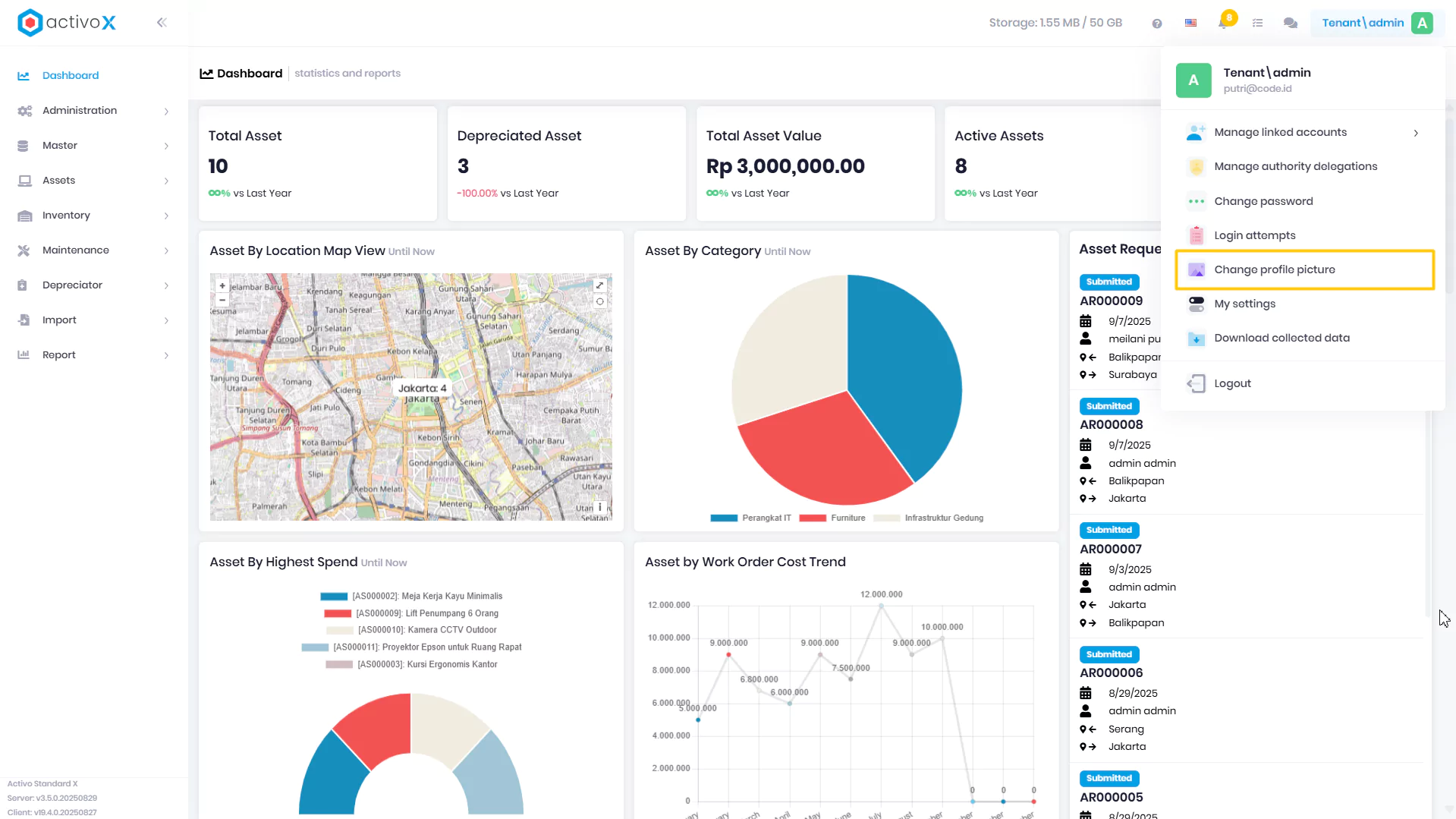
Task: Click the Master database icon
Action: [x=24, y=146]
